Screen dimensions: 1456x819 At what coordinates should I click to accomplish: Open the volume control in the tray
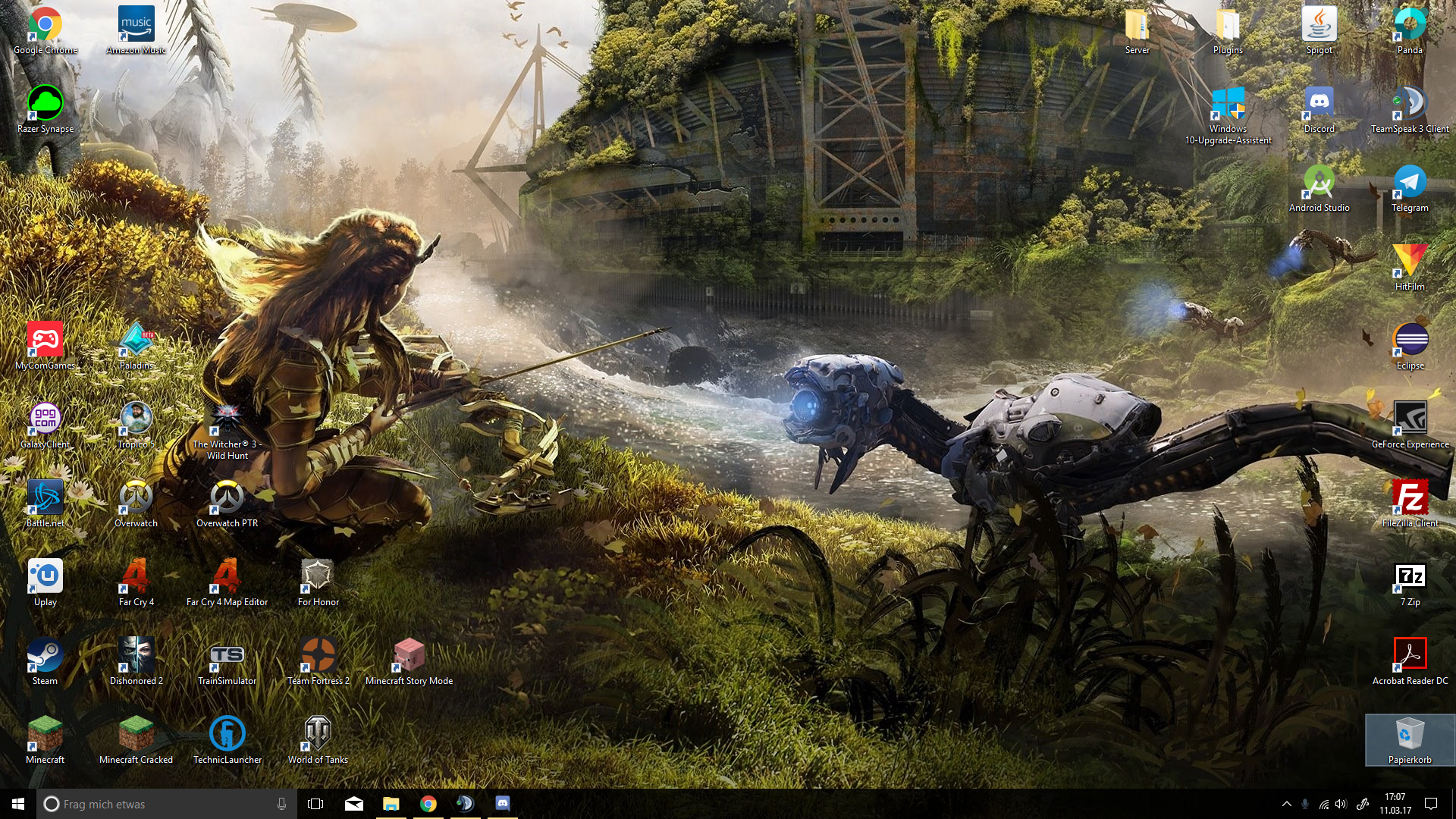pyautogui.click(x=1341, y=804)
